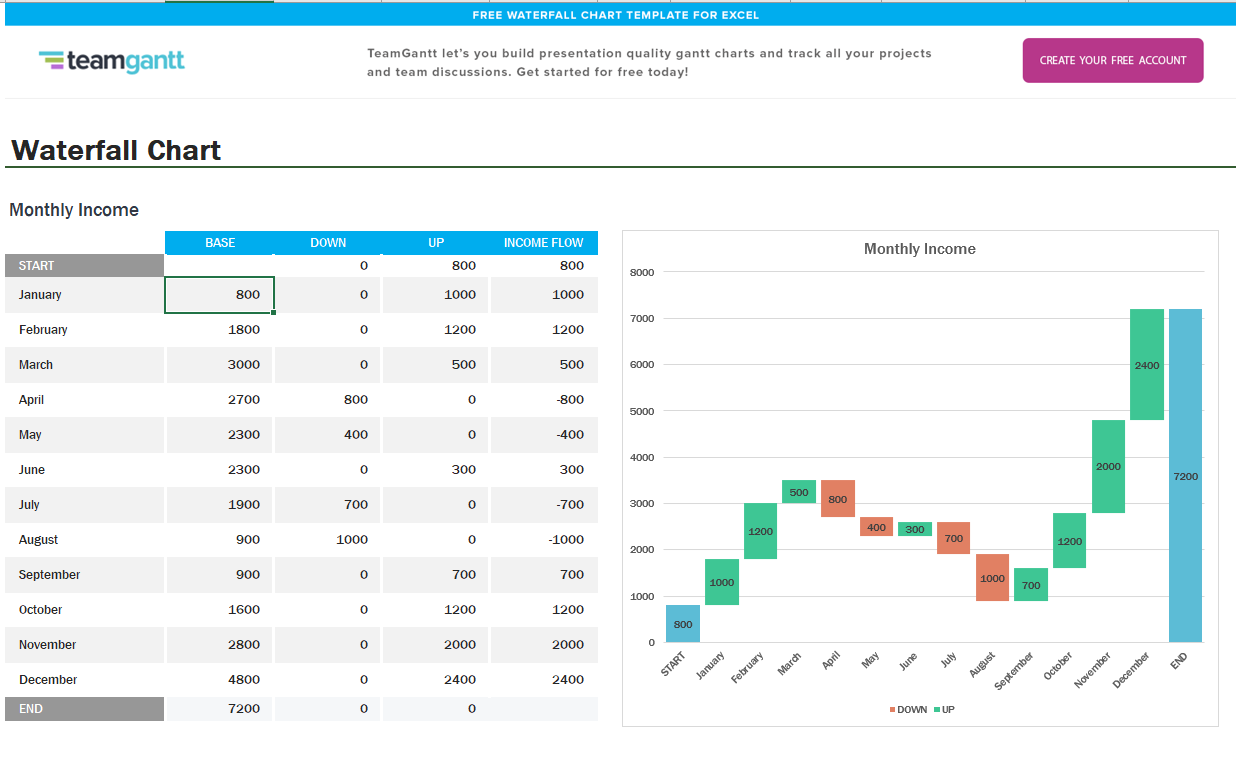The image size is (1236, 772).
Task: Select the blue banner with the template title
Action: click(x=616, y=15)
